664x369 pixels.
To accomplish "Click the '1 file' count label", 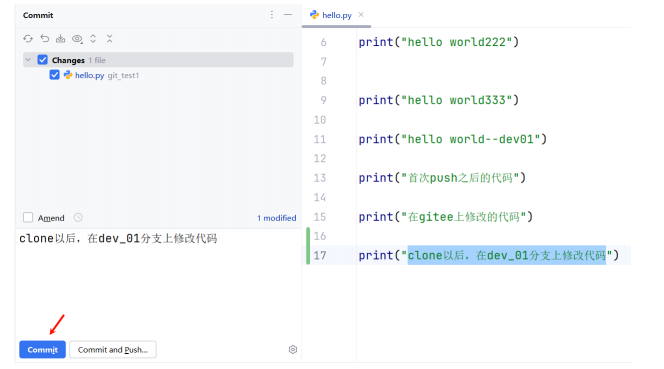I will pos(97,60).
